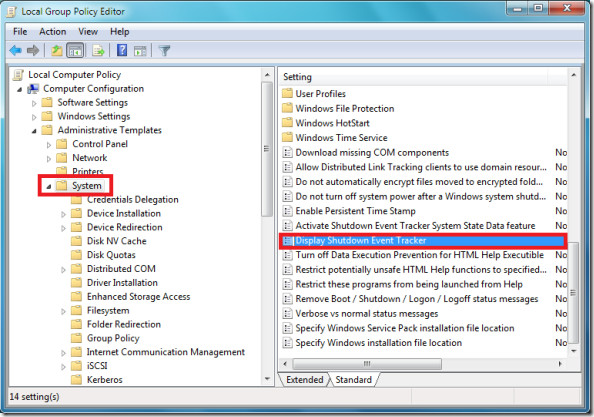Switch to the Extended tab
Screen dimensions: 594x417
(x=305, y=380)
